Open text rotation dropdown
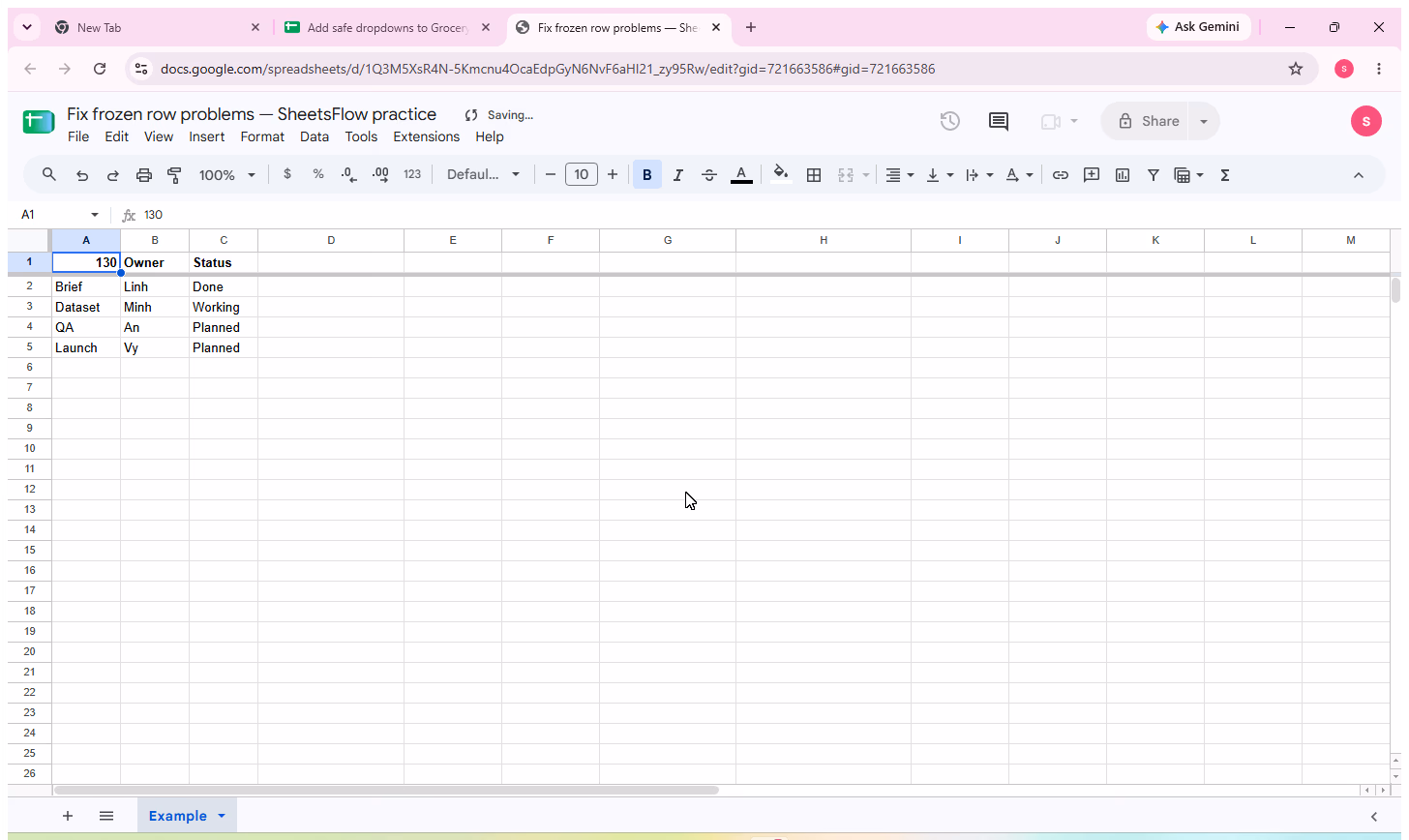Image resolution: width=1409 pixels, height=840 pixels. click(x=1019, y=175)
